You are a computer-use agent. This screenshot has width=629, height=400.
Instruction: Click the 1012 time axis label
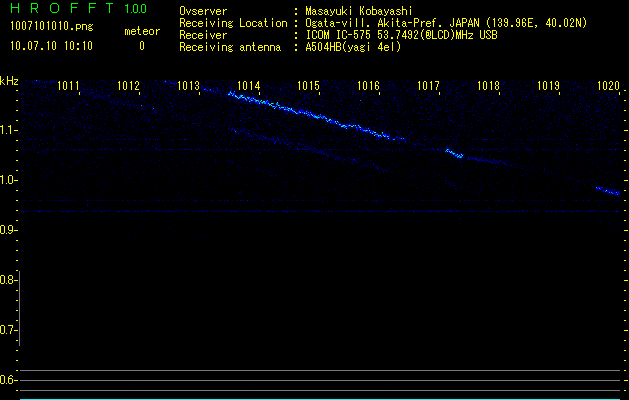tap(128, 86)
